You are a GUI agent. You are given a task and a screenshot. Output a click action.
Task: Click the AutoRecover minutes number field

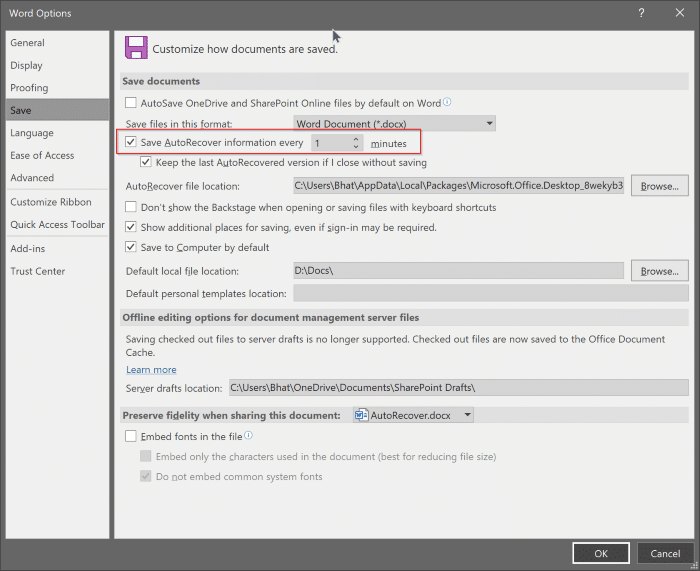coord(331,143)
